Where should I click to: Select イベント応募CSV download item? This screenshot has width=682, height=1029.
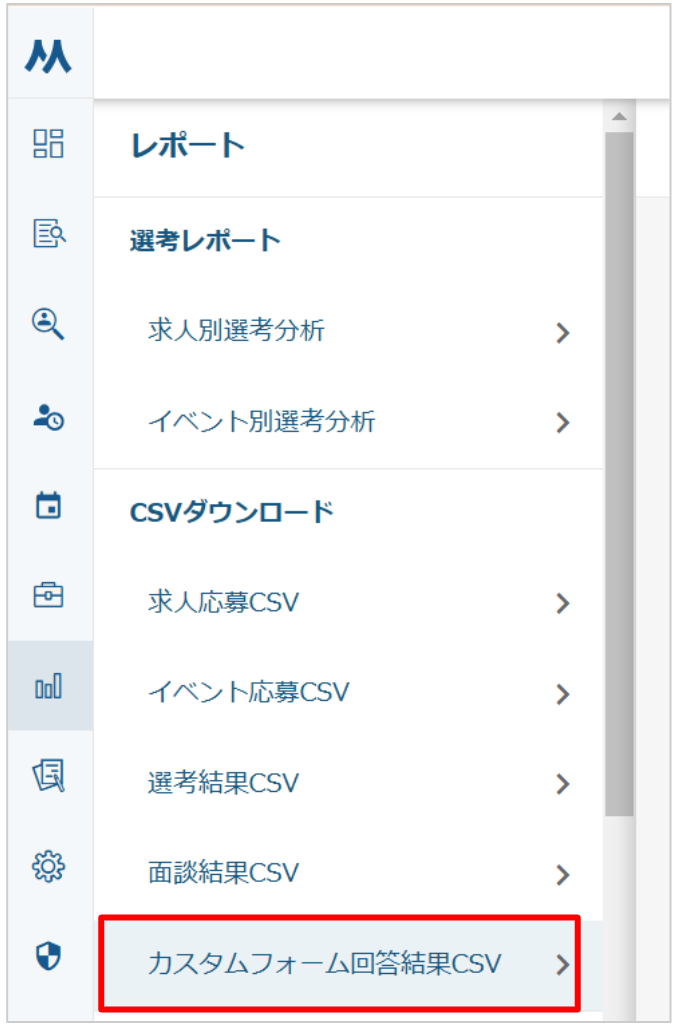(248, 692)
